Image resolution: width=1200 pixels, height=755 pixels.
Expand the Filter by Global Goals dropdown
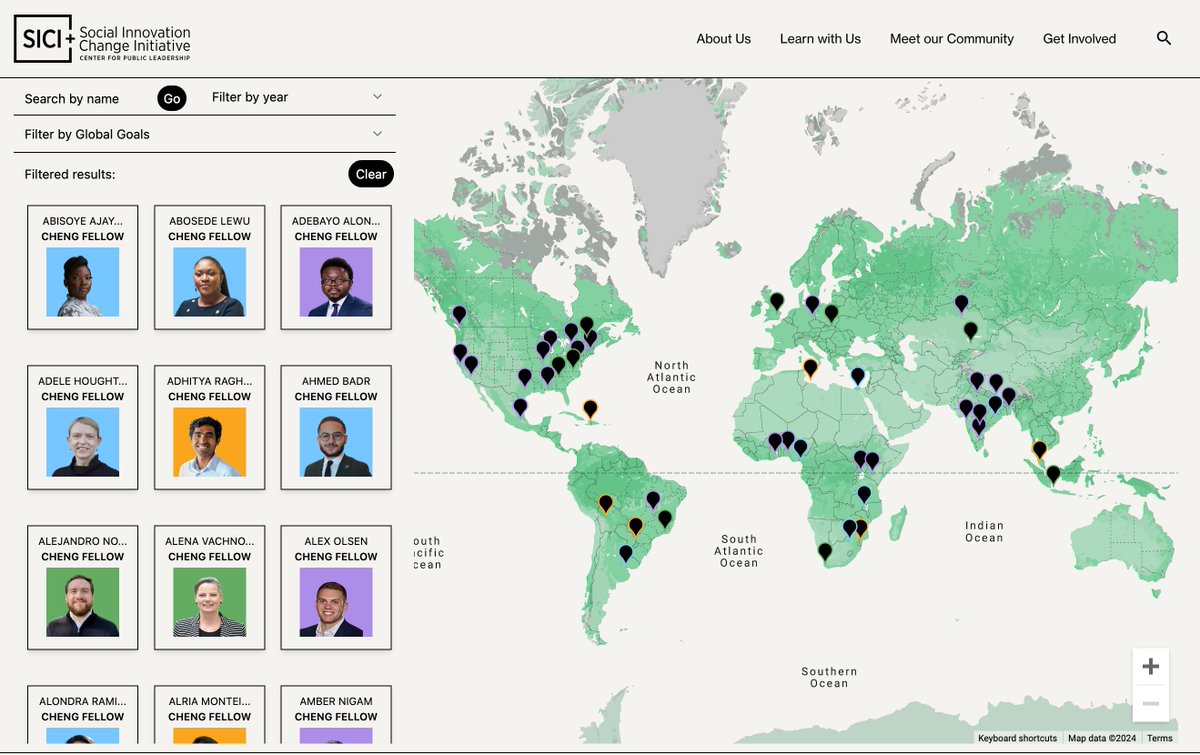(204, 134)
